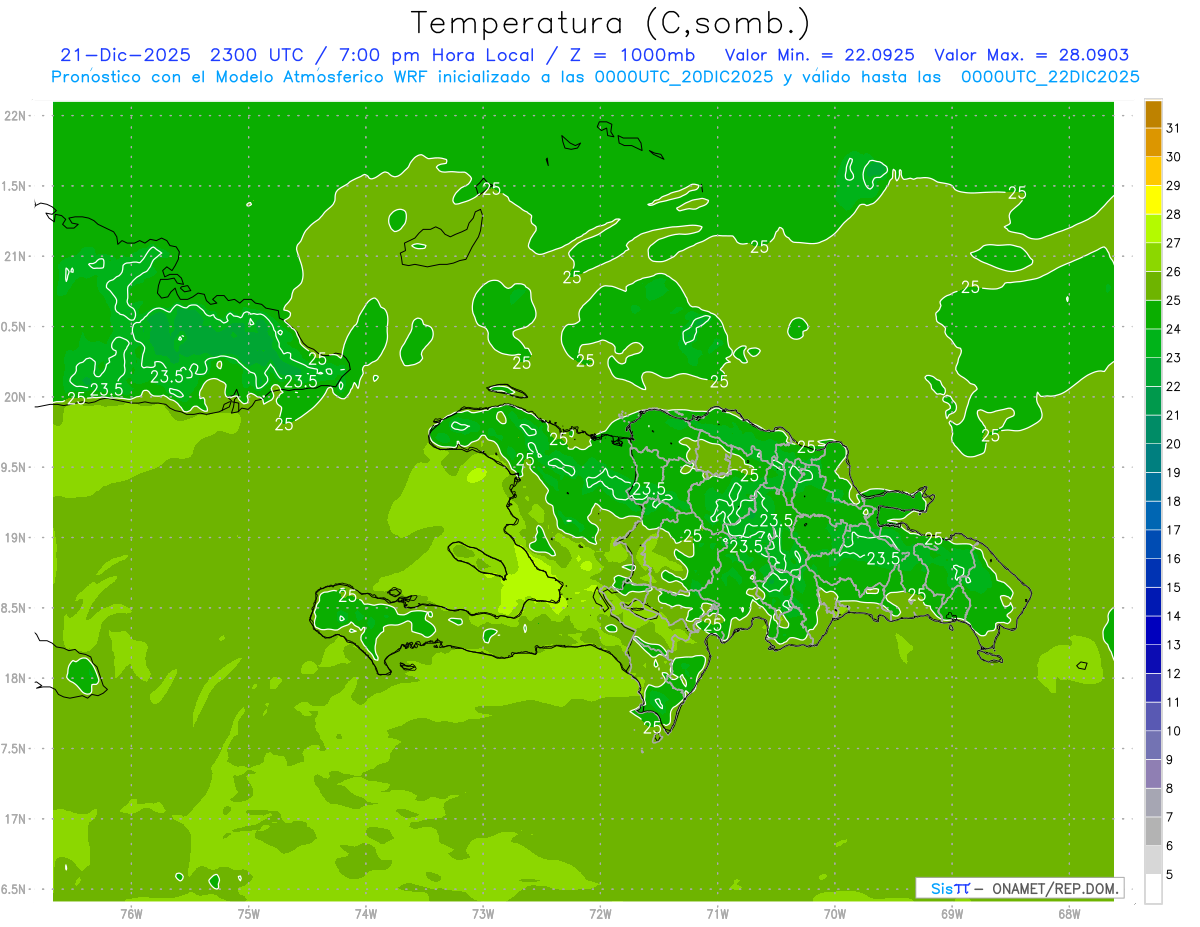Pick the dark orange swatch above 31

pyautogui.click(x=1153, y=114)
